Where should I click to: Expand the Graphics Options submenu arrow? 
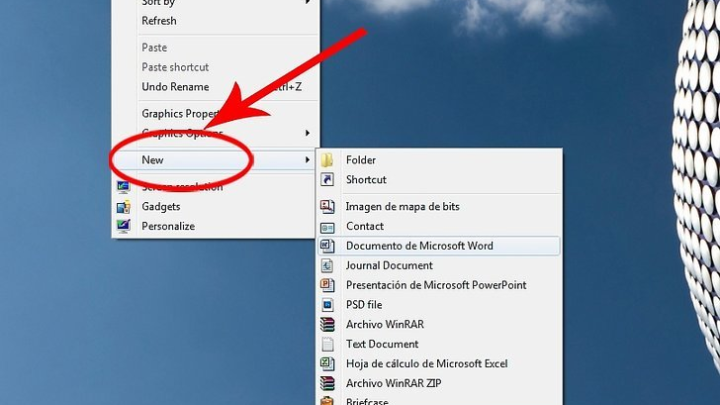pyautogui.click(x=307, y=133)
